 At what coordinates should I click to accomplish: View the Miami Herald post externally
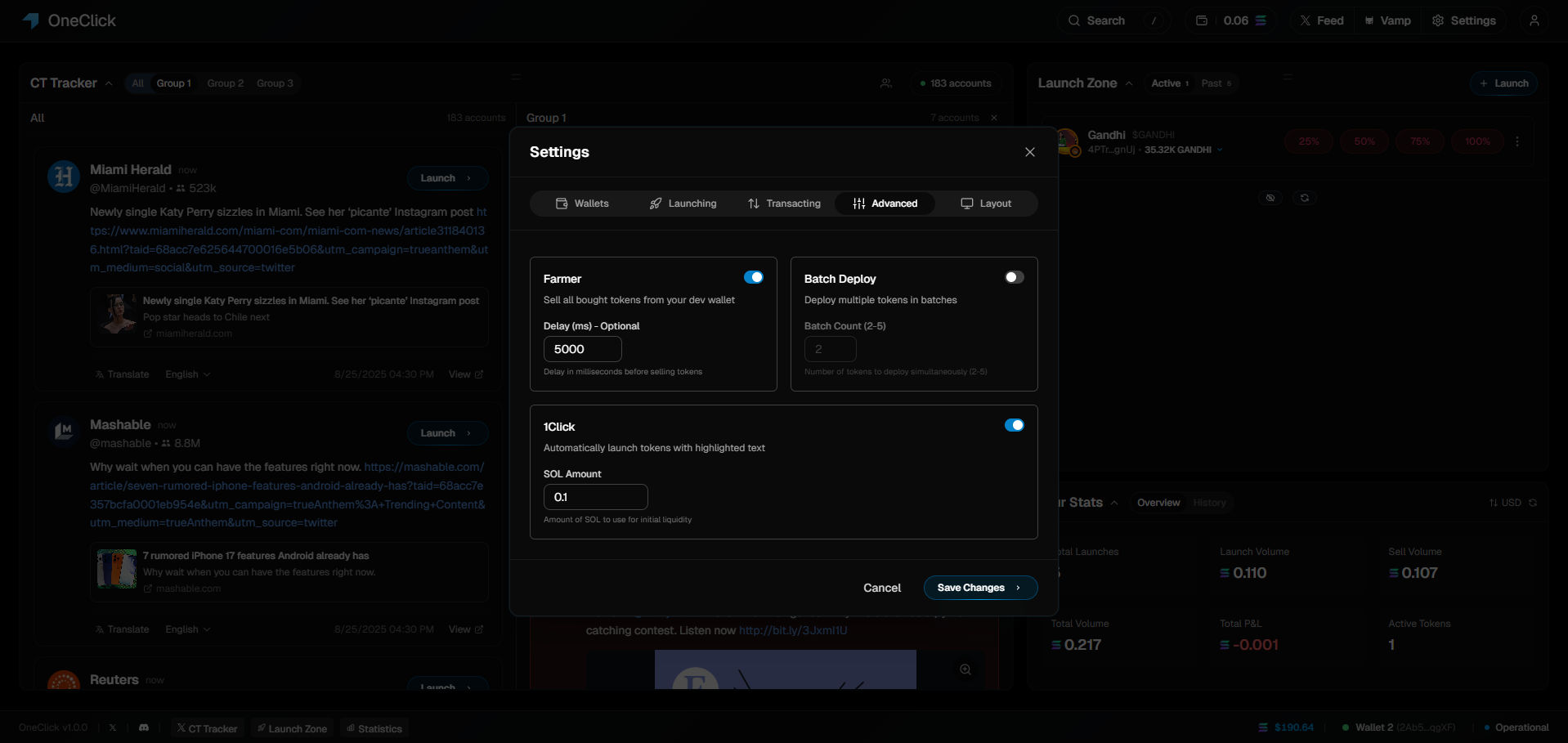(466, 374)
